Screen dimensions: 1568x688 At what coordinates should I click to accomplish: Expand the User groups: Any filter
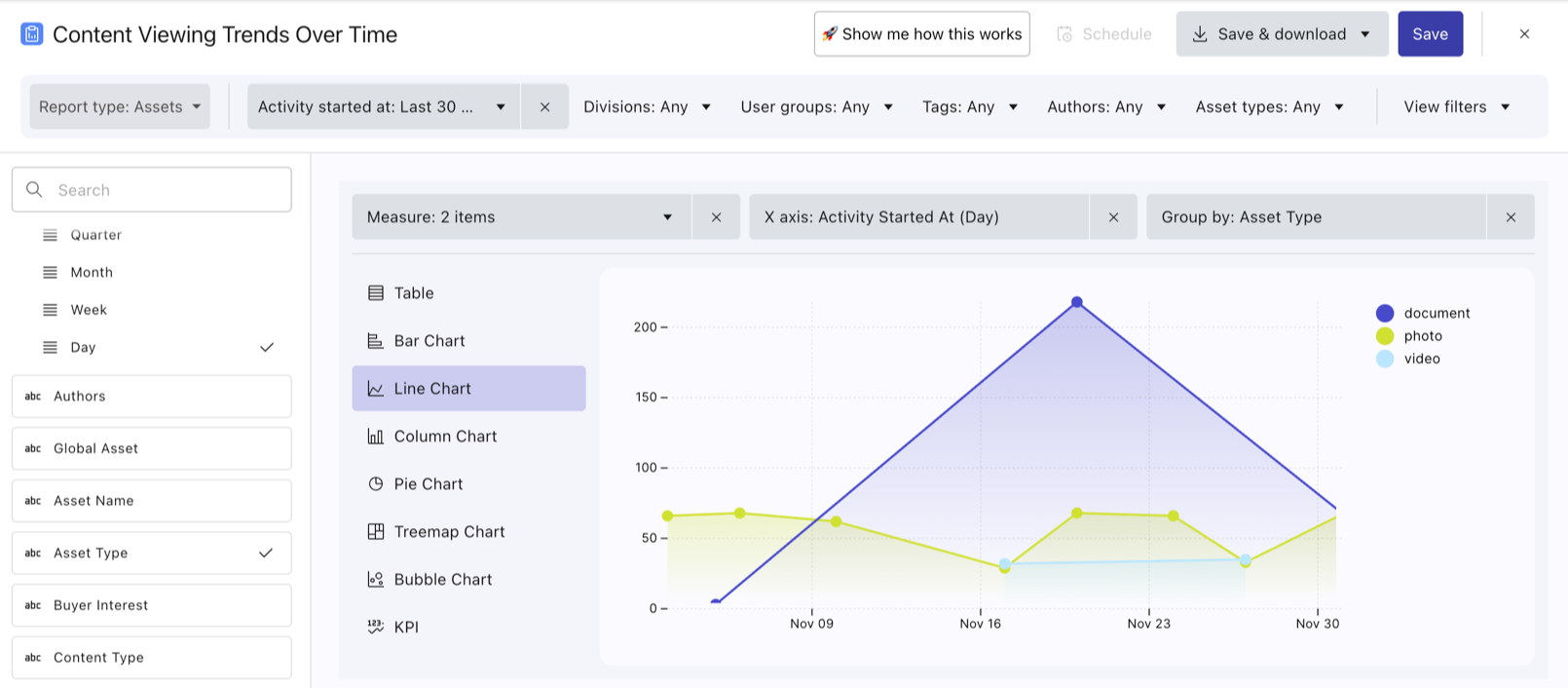(816, 107)
